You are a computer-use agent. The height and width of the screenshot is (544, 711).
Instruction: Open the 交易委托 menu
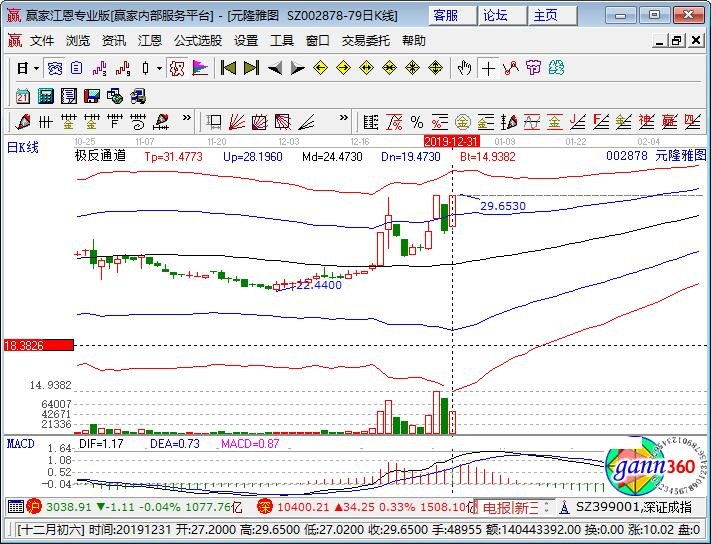[x=365, y=41]
